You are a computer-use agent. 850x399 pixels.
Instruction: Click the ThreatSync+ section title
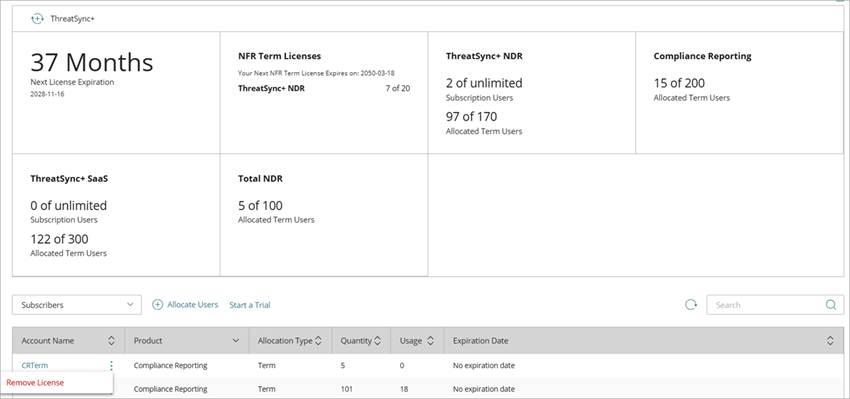pos(73,18)
